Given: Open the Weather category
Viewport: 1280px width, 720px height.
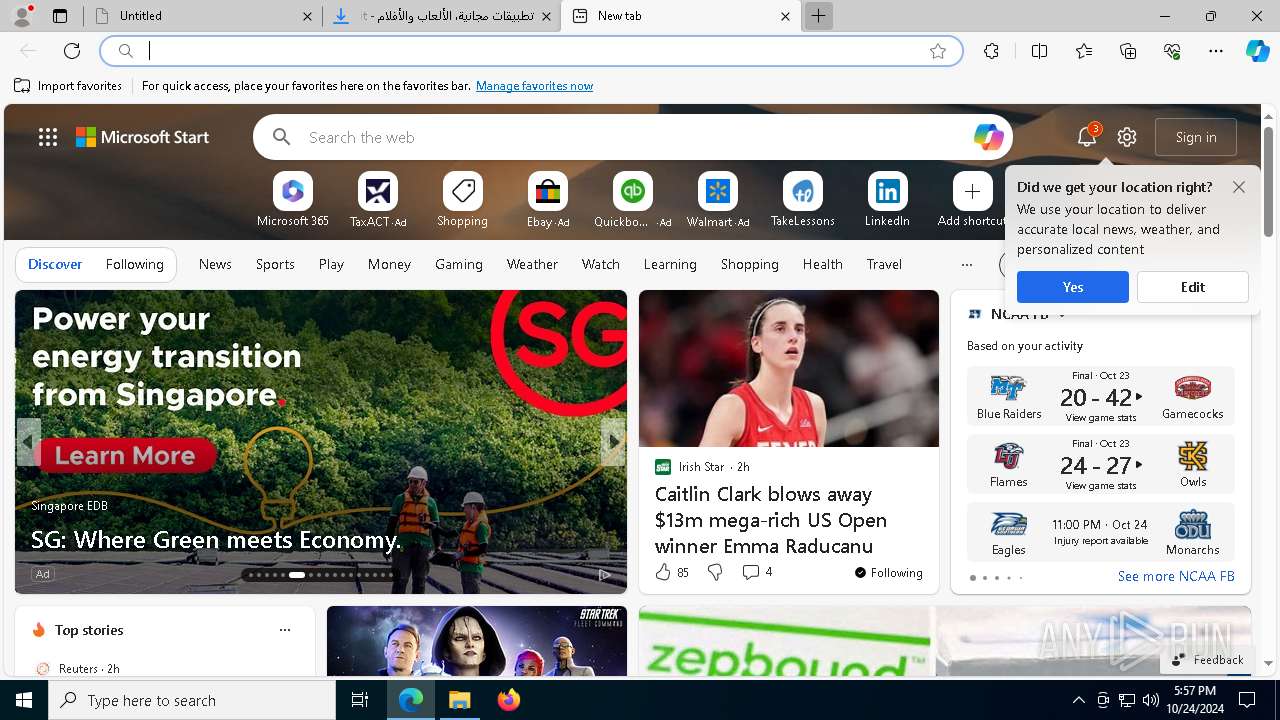Looking at the screenshot, I should tap(532, 264).
